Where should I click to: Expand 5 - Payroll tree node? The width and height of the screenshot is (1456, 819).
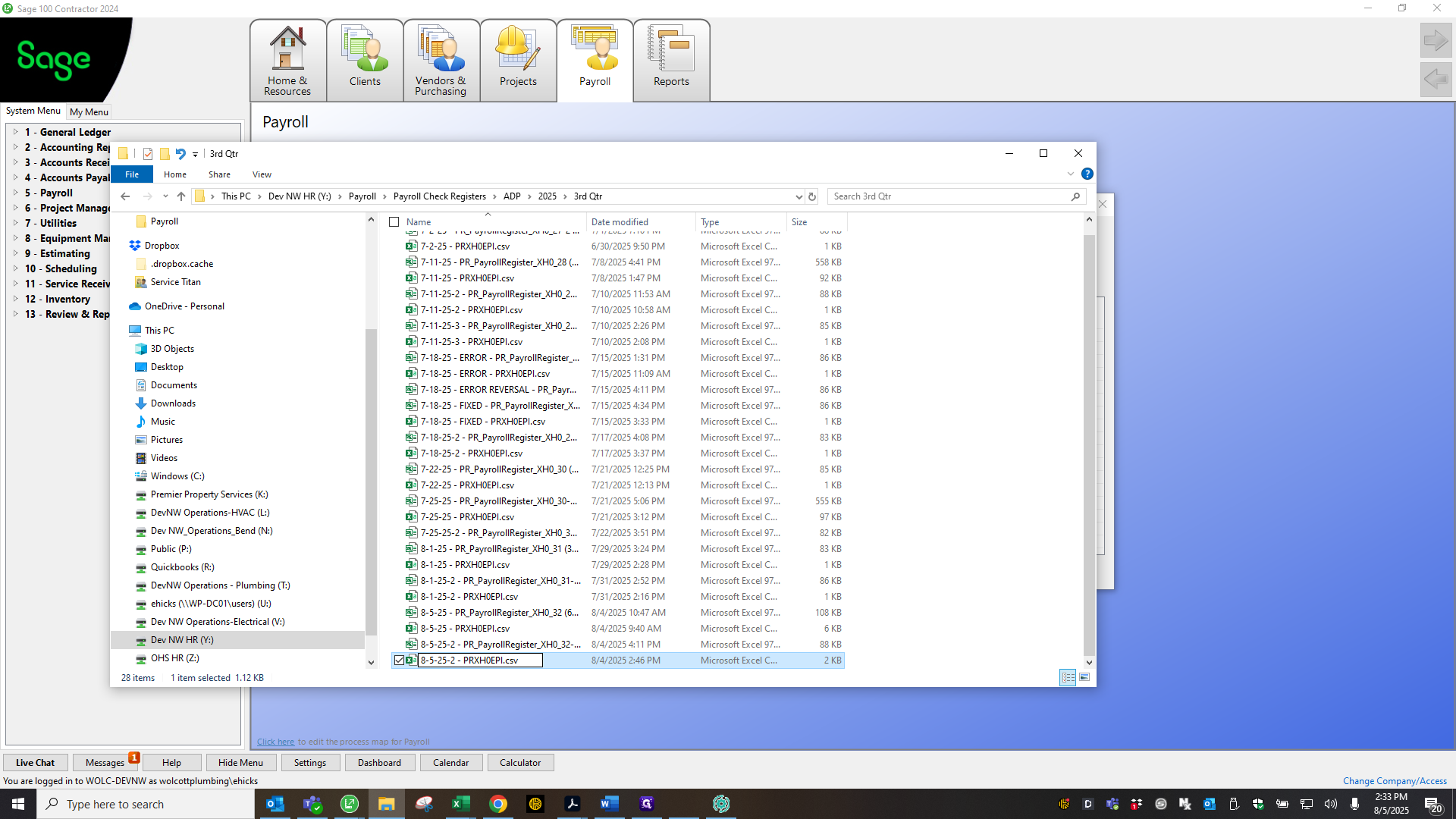click(15, 193)
